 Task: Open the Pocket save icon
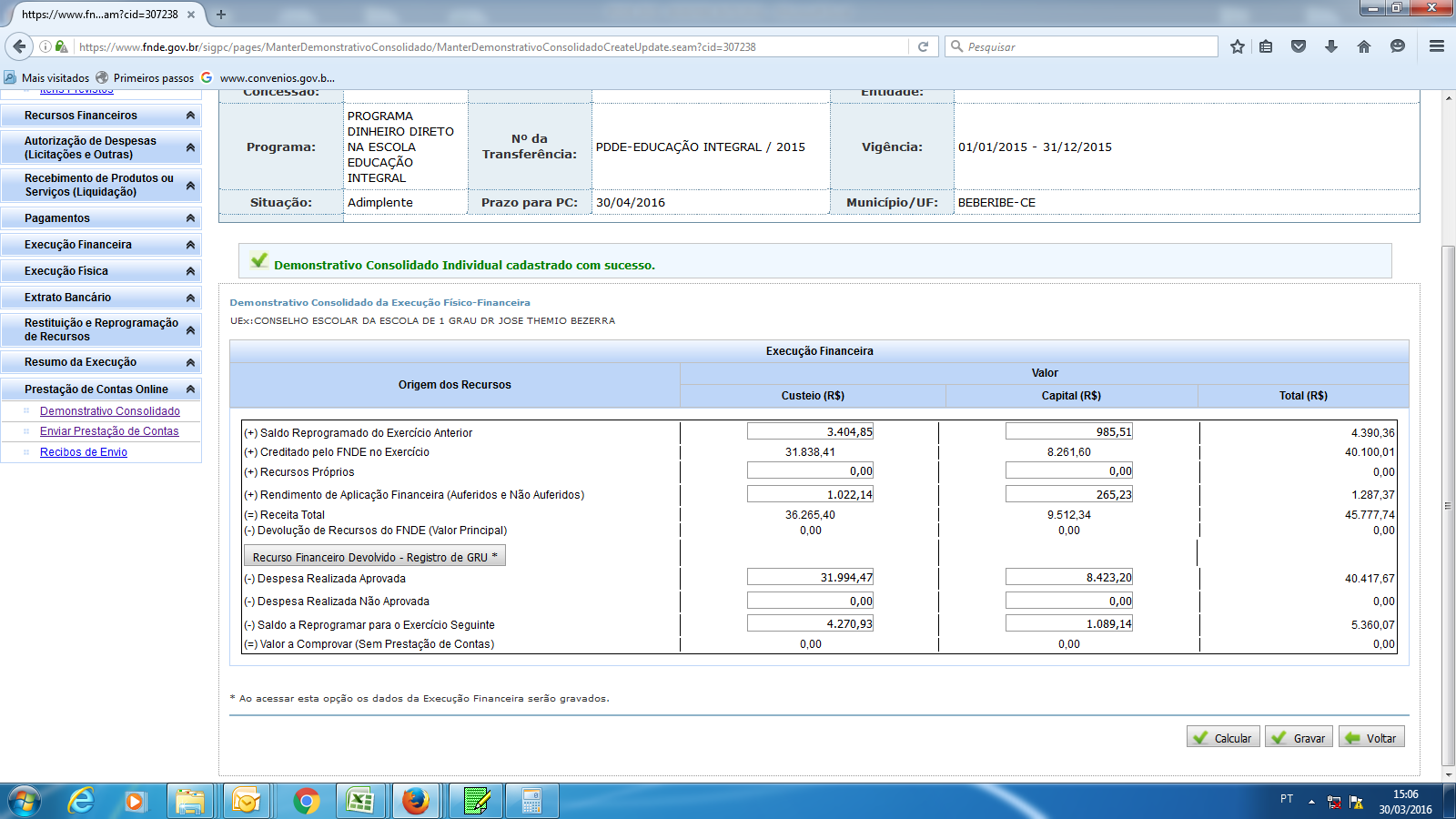(1299, 46)
